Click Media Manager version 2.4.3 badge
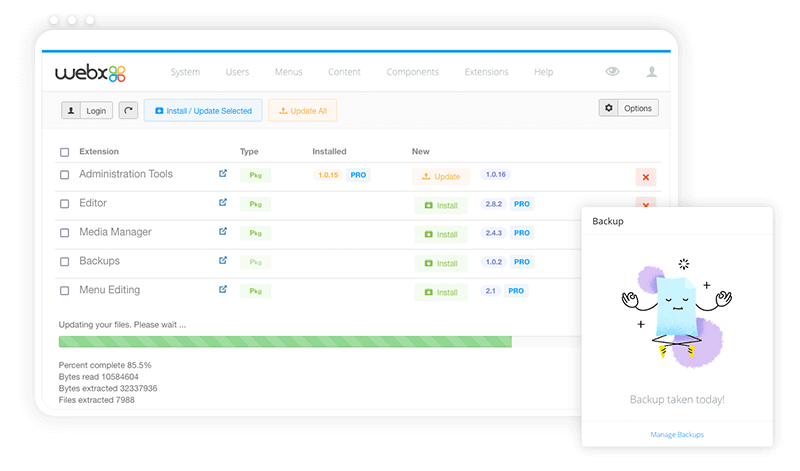This screenshot has width=800, height=471. coord(493,233)
